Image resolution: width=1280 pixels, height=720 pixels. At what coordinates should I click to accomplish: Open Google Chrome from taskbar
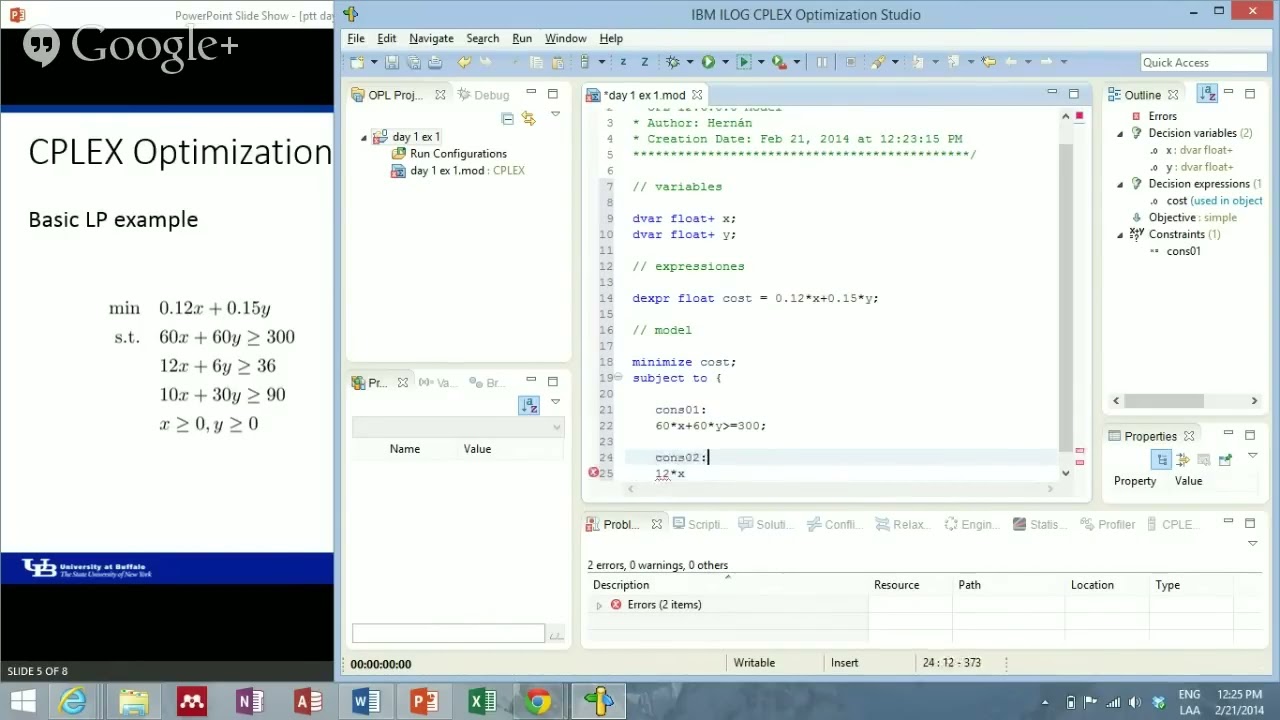[539, 701]
